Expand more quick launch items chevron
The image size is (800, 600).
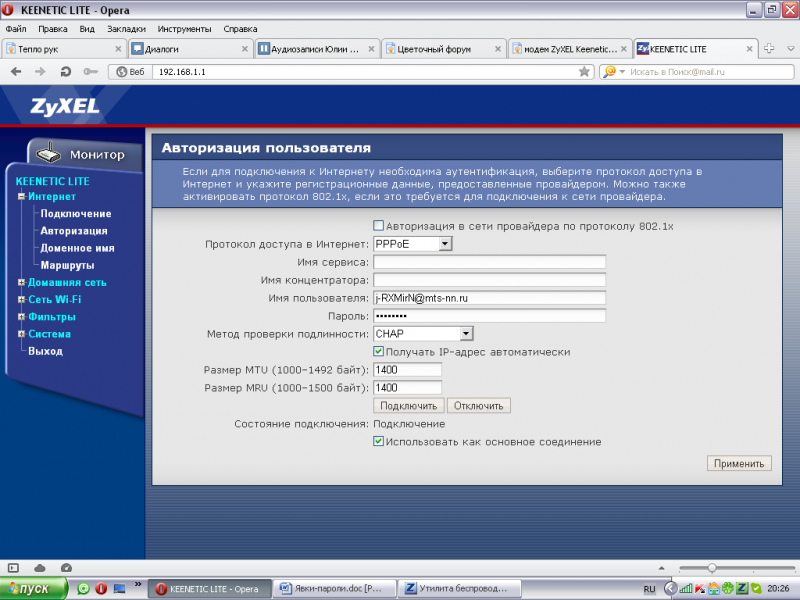[x=138, y=585]
